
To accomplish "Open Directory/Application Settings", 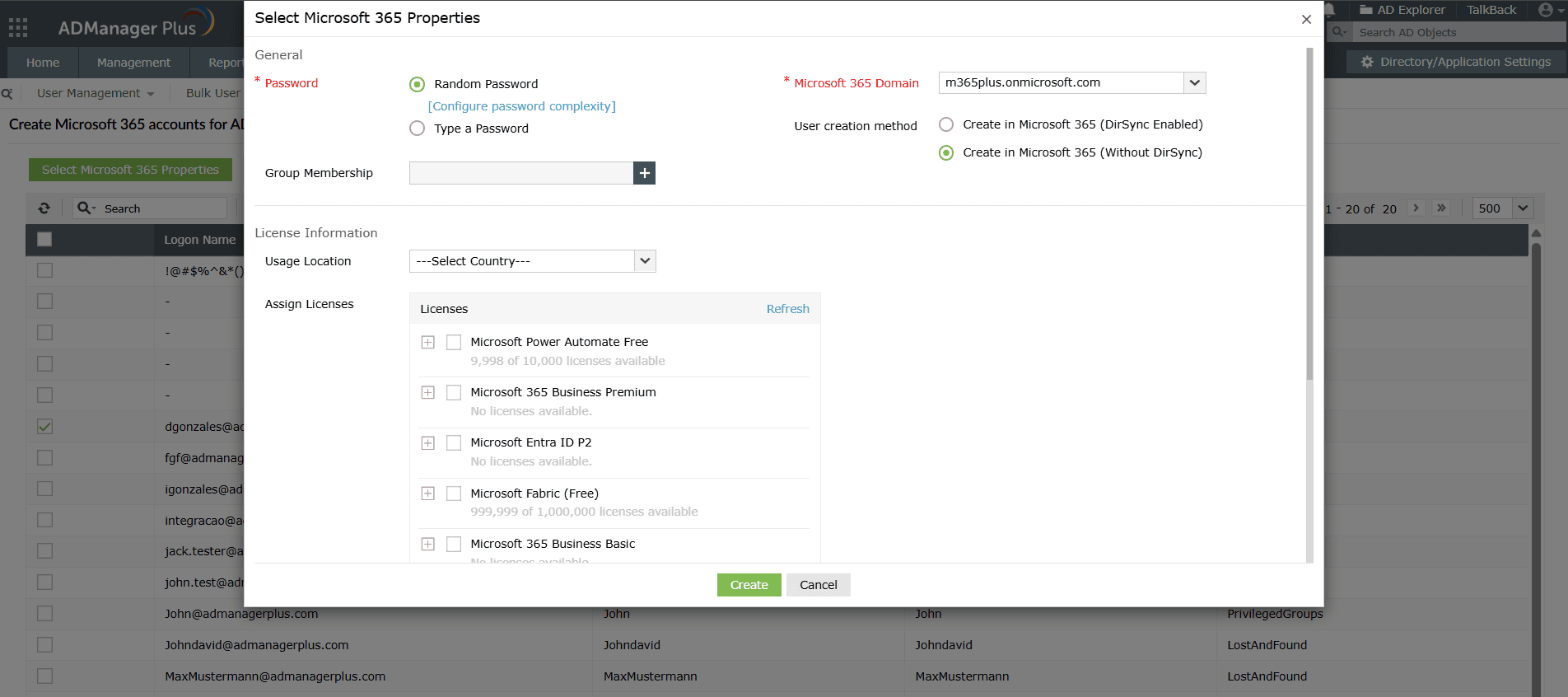I will pyautogui.click(x=1457, y=62).
